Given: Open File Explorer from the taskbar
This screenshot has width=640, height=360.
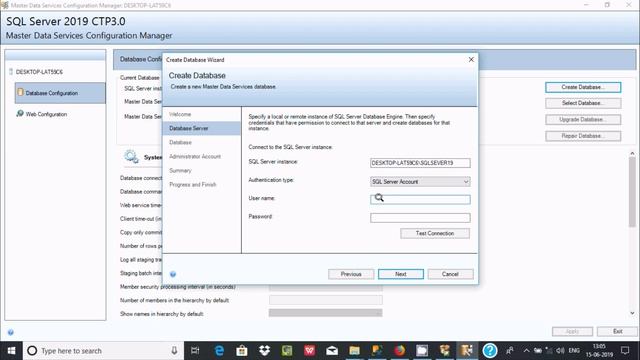Looking at the screenshot, I should click(354, 351).
